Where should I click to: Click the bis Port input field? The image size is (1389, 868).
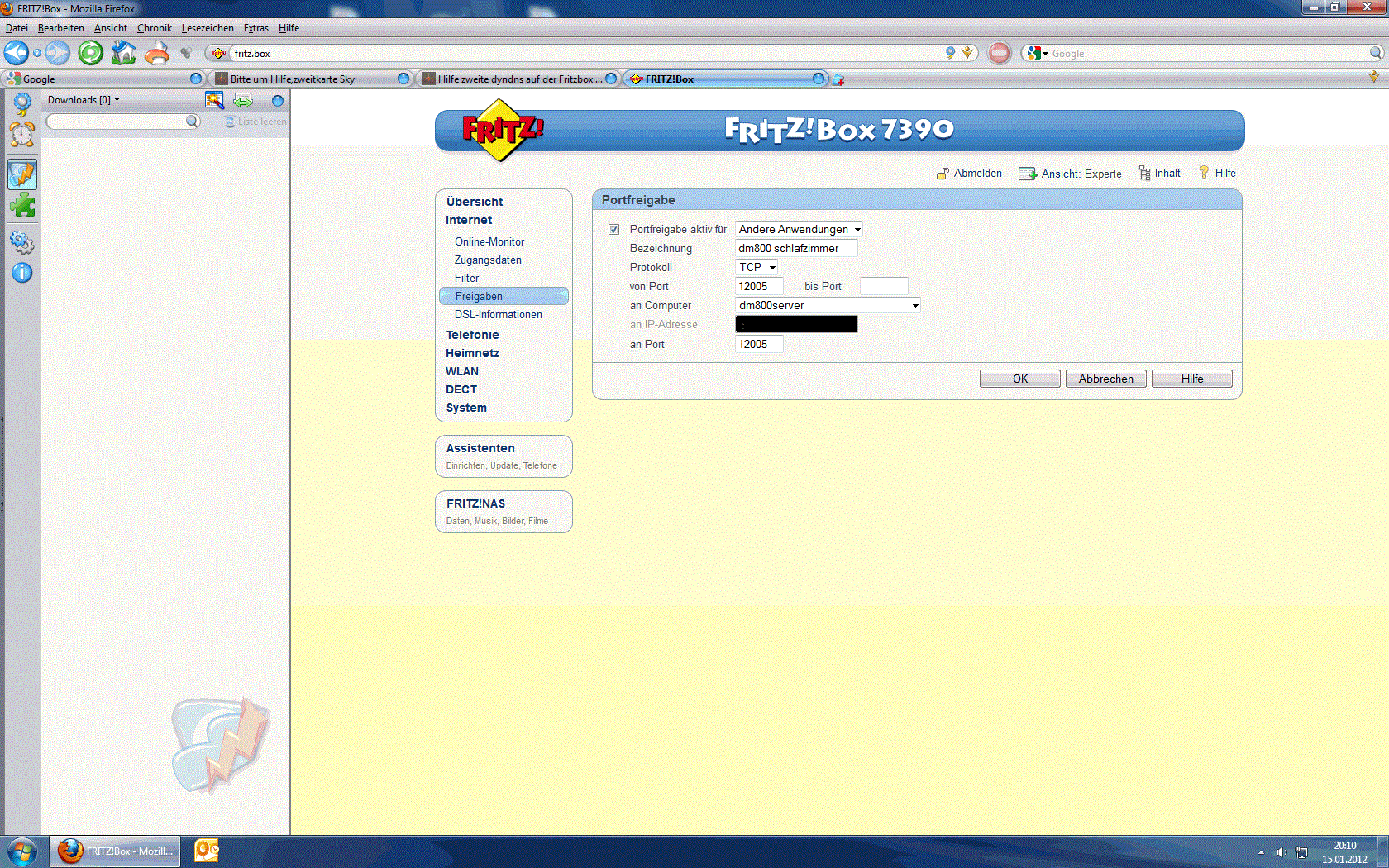(884, 286)
